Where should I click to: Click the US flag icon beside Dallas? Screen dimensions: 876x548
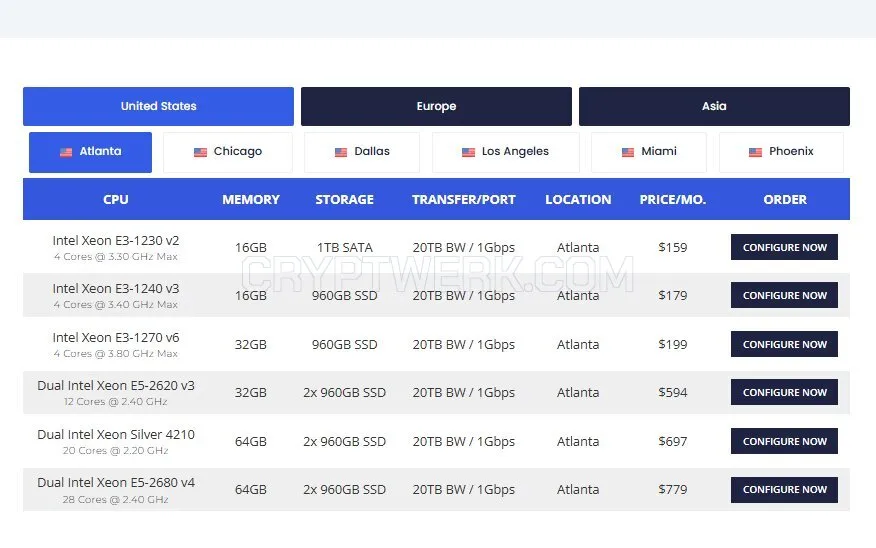tap(341, 152)
